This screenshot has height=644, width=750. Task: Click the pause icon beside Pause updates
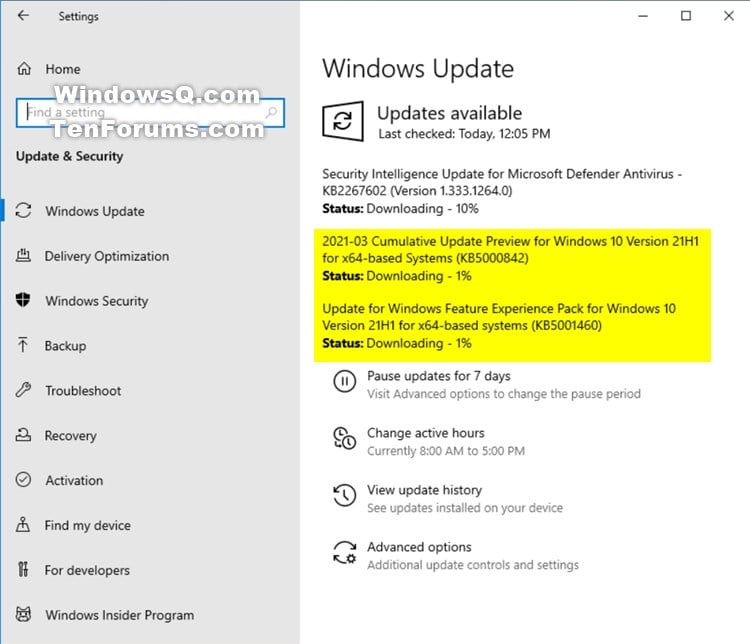tap(344, 381)
